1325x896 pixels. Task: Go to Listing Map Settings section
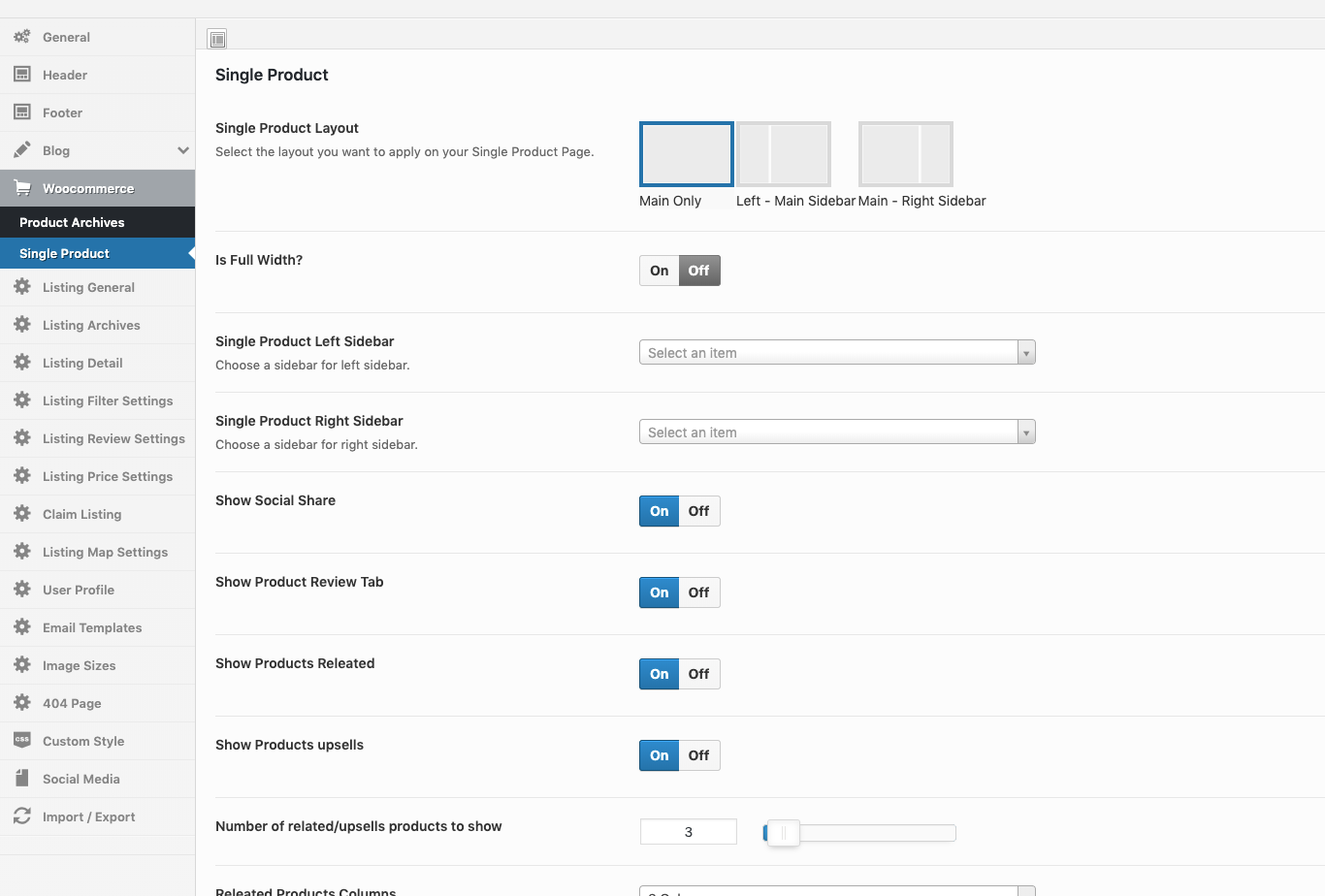pos(105,552)
